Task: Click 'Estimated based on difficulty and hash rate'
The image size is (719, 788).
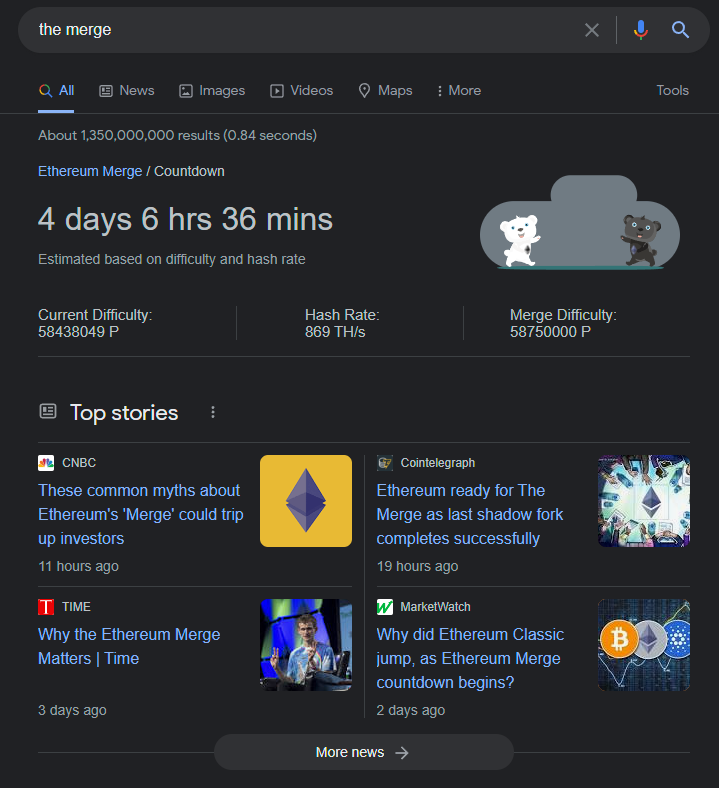Action: [172, 259]
